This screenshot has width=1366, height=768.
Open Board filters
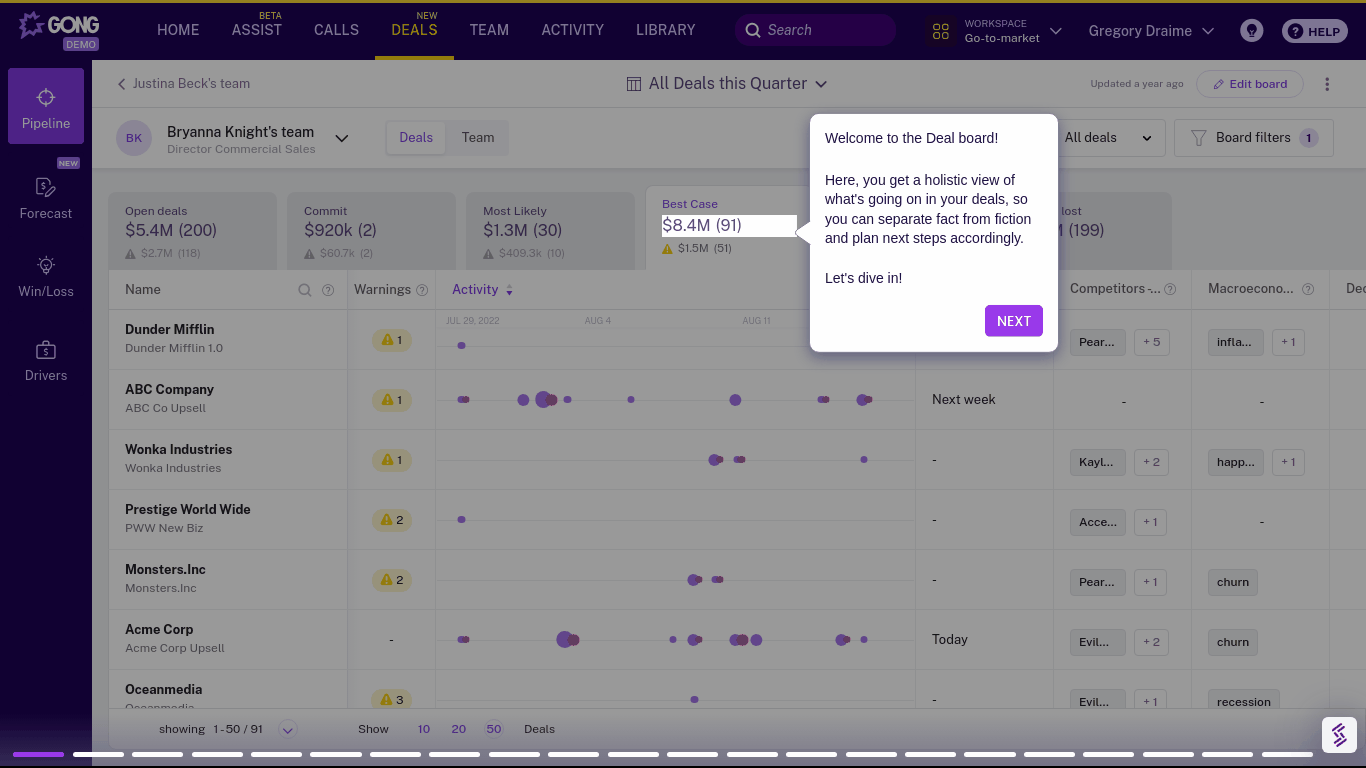point(1254,138)
